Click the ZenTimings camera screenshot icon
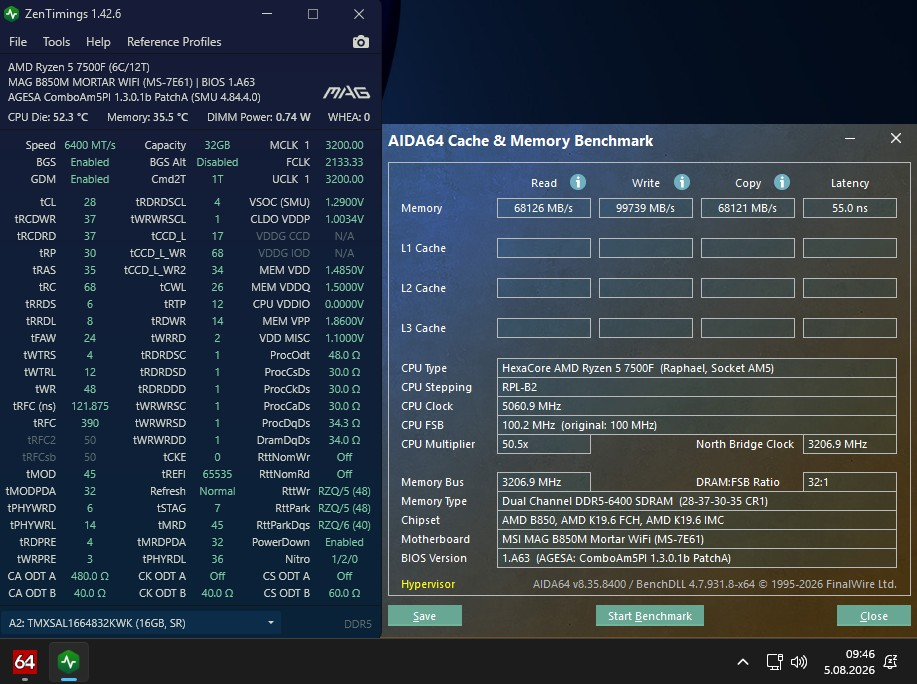Viewport: 917px width, 684px height. point(361,42)
